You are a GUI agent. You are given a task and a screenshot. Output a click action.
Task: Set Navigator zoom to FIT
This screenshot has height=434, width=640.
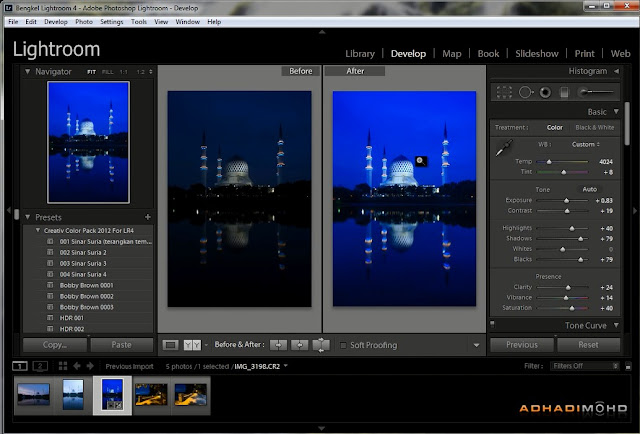pos(91,72)
